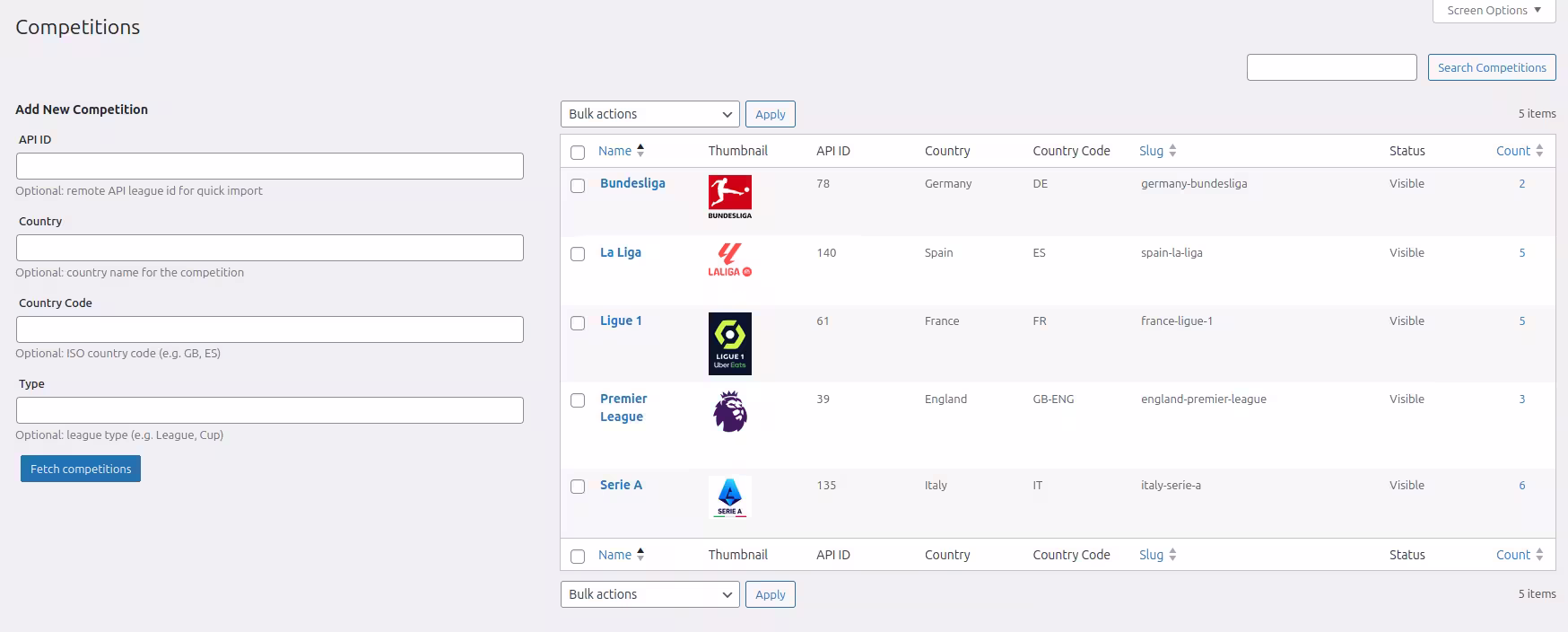Open the top Bulk actions dropdown

(649, 114)
